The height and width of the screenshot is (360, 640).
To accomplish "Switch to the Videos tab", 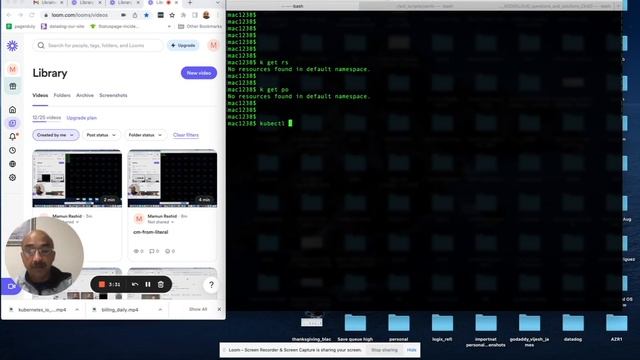I will 40,96.
